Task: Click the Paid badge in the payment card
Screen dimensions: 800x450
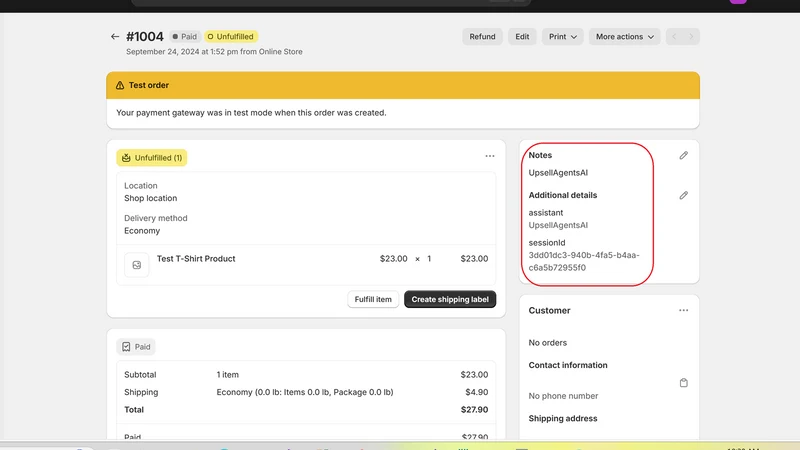Action: [x=136, y=347]
